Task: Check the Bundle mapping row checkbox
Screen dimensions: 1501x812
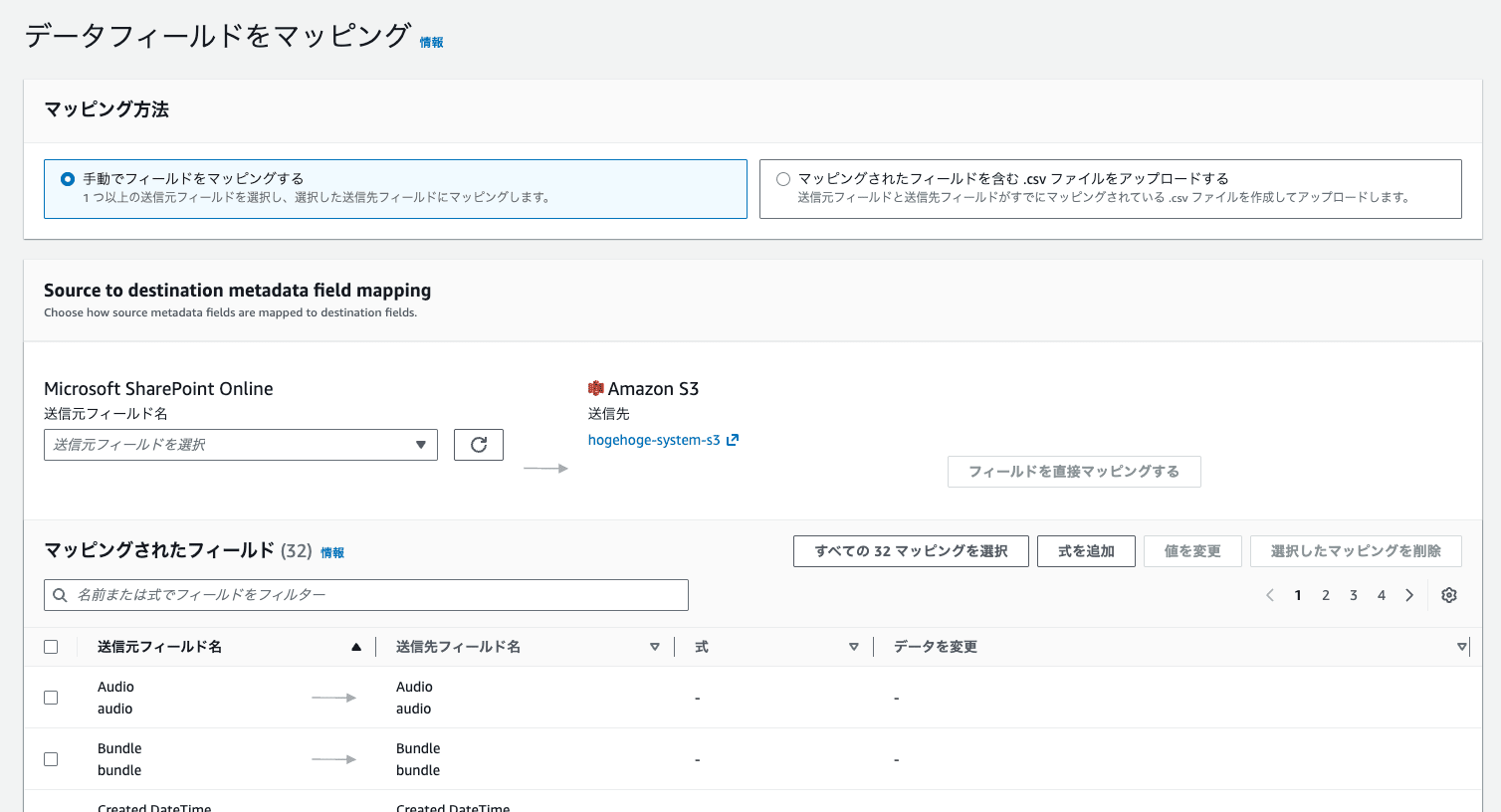Action: (51, 759)
